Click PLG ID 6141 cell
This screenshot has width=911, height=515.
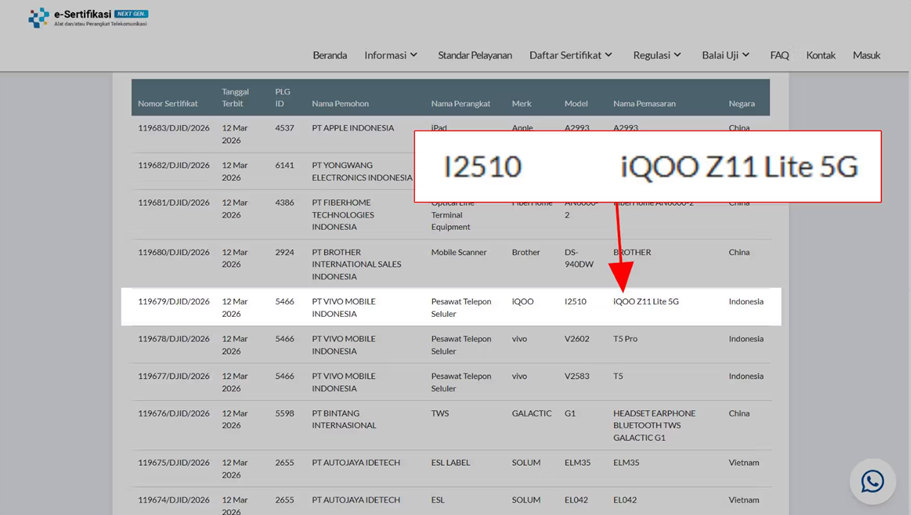[x=285, y=165]
